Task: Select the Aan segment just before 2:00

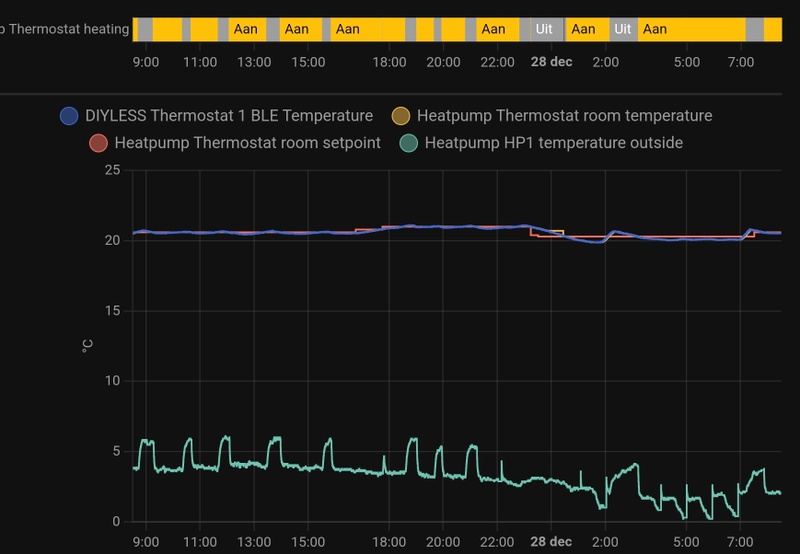Action: [587, 29]
